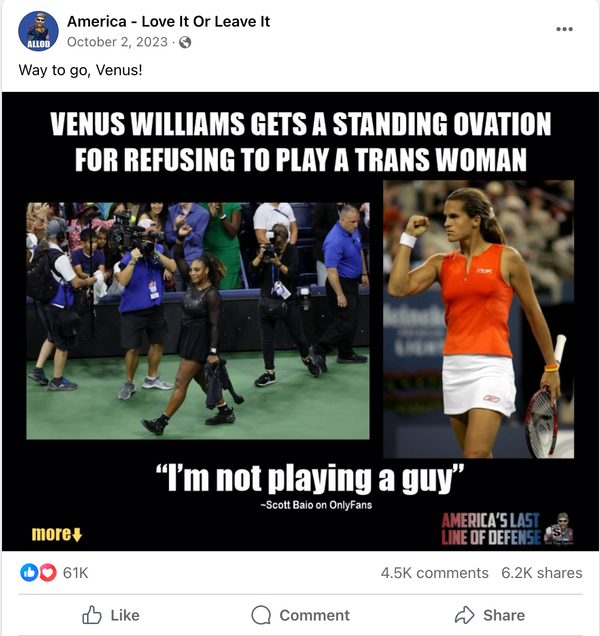Open the left crowd tennis court photo
This screenshot has width=600, height=636.
(x=198, y=321)
